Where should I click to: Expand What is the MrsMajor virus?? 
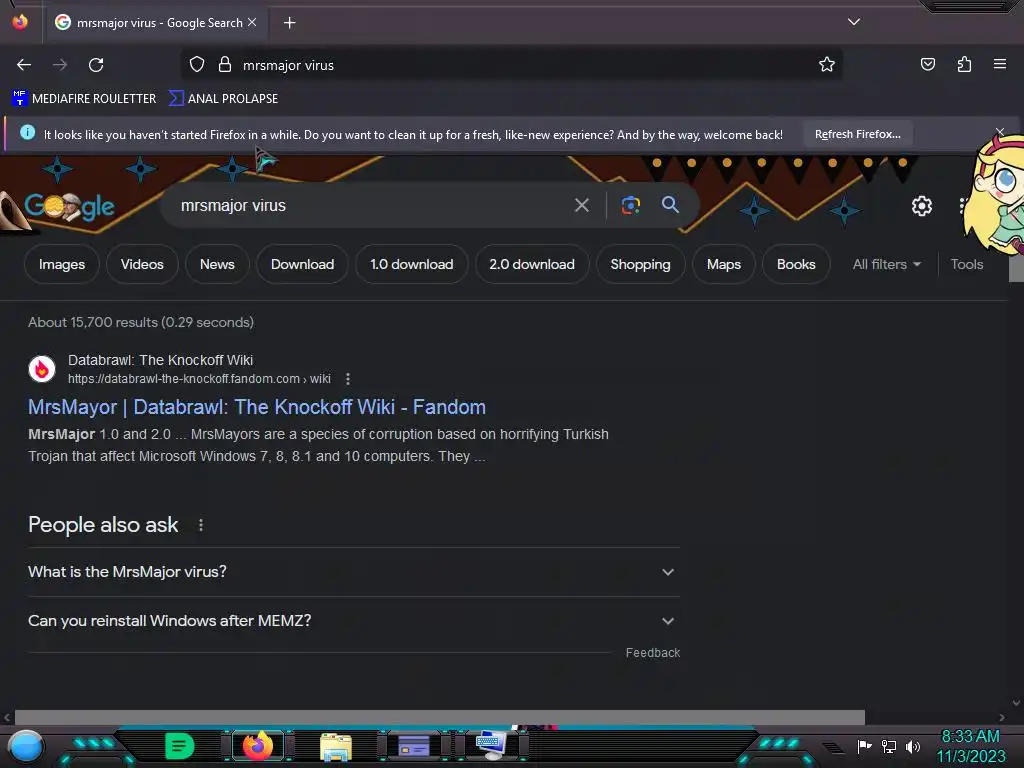click(x=353, y=572)
